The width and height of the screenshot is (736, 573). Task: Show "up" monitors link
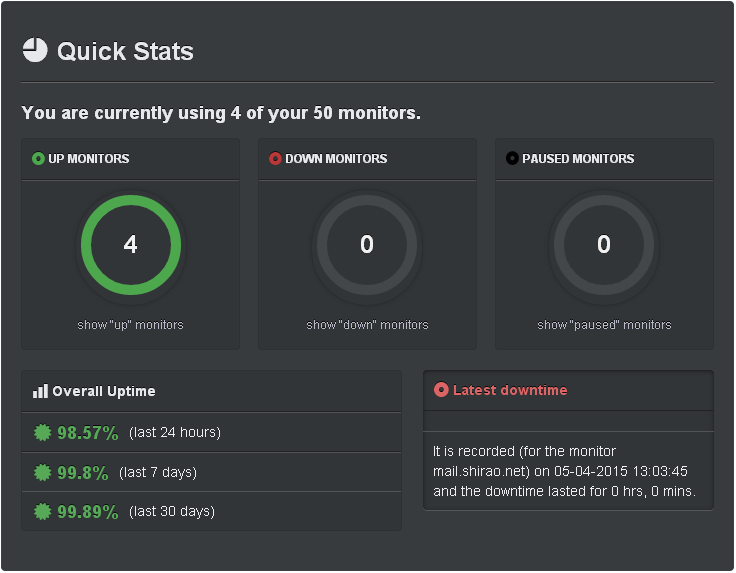click(x=130, y=325)
